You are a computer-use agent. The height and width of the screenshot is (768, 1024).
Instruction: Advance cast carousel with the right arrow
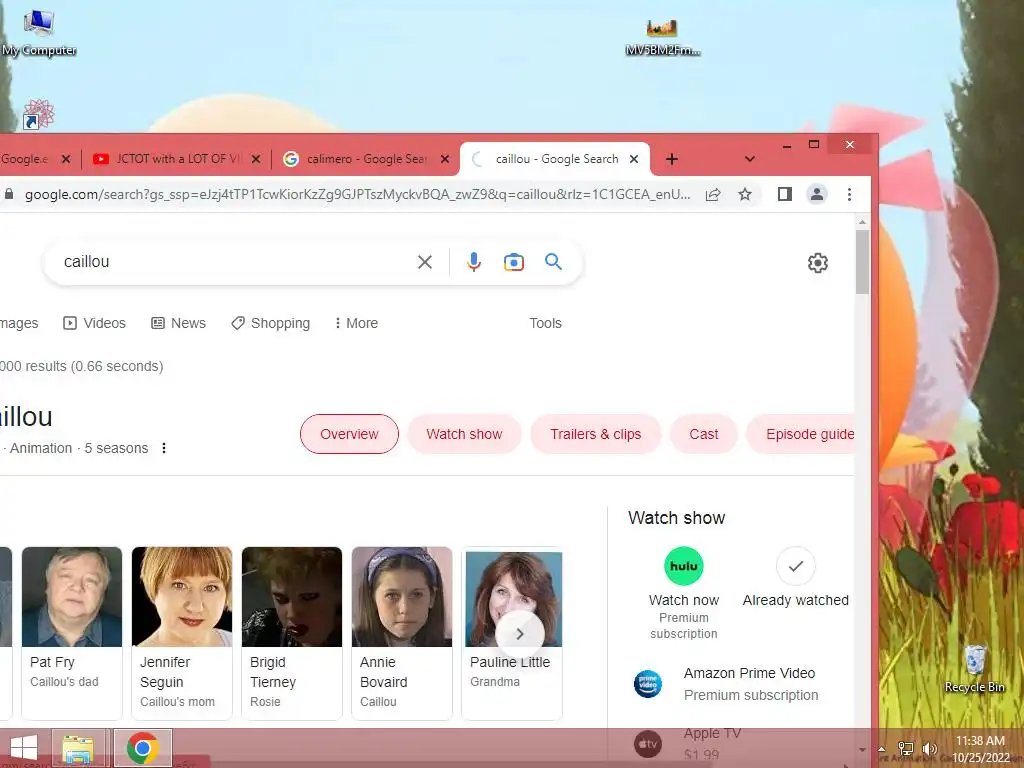click(520, 633)
